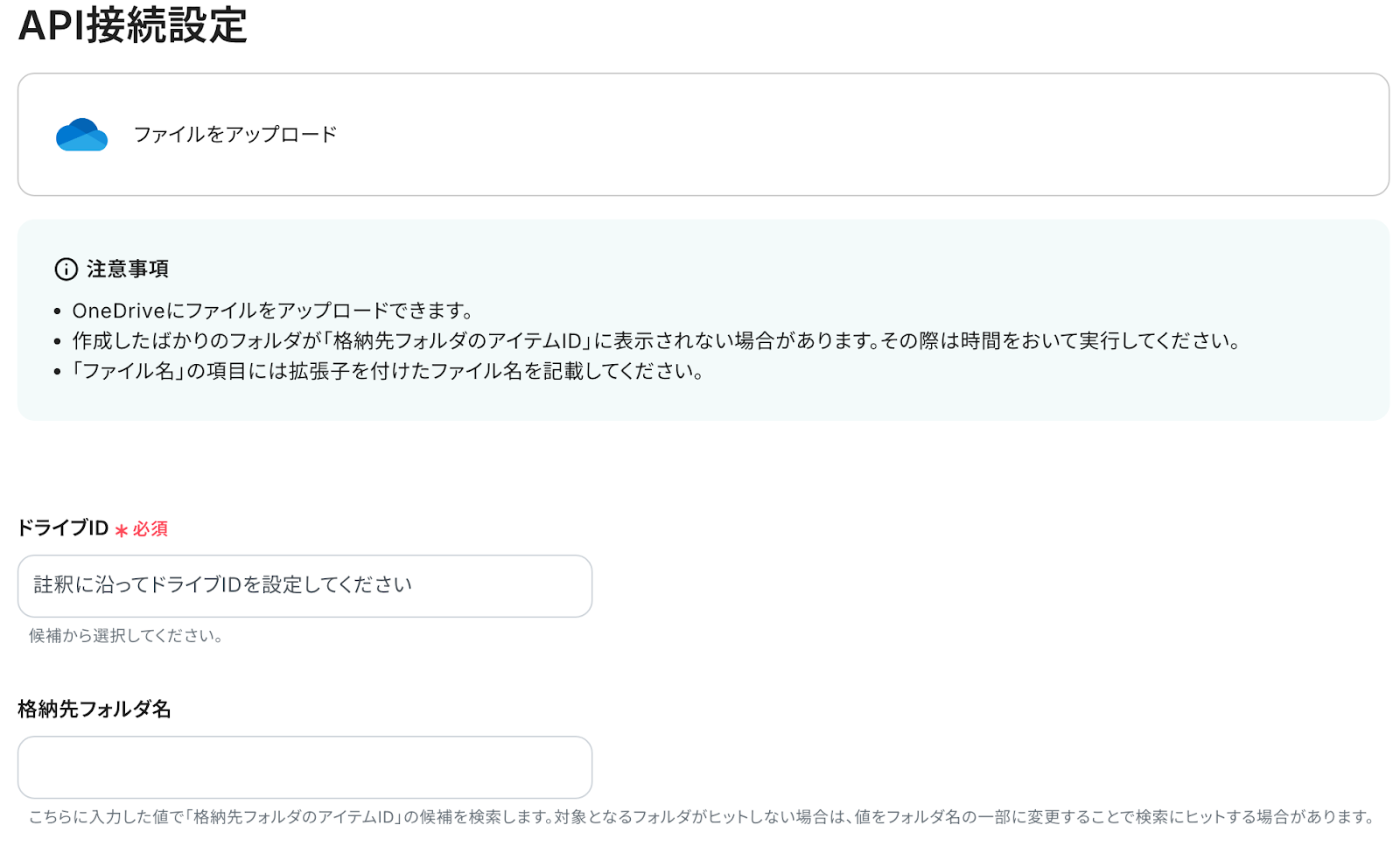Image resolution: width=1400 pixels, height=853 pixels.
Task: Open the ドライブID candidate selection field
Action: tap(304, 586)
